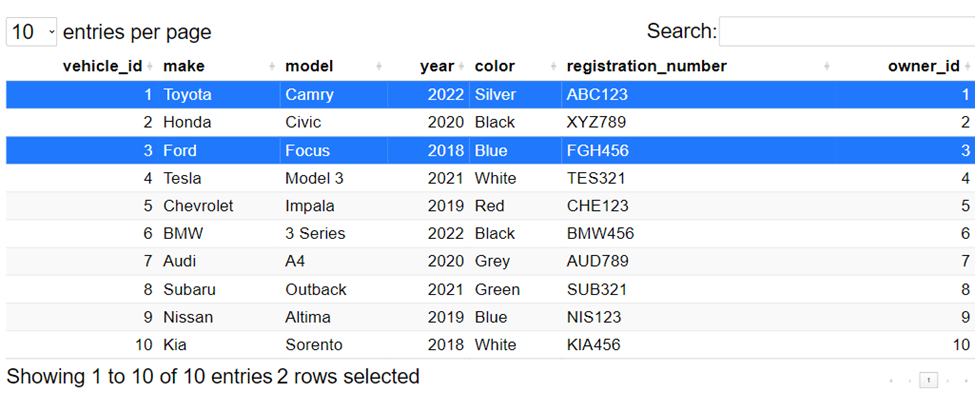This screenshot has height=412, width=975.
Task: Click the sort arrows beside vehicle_id header
Action: click(151, 66)
